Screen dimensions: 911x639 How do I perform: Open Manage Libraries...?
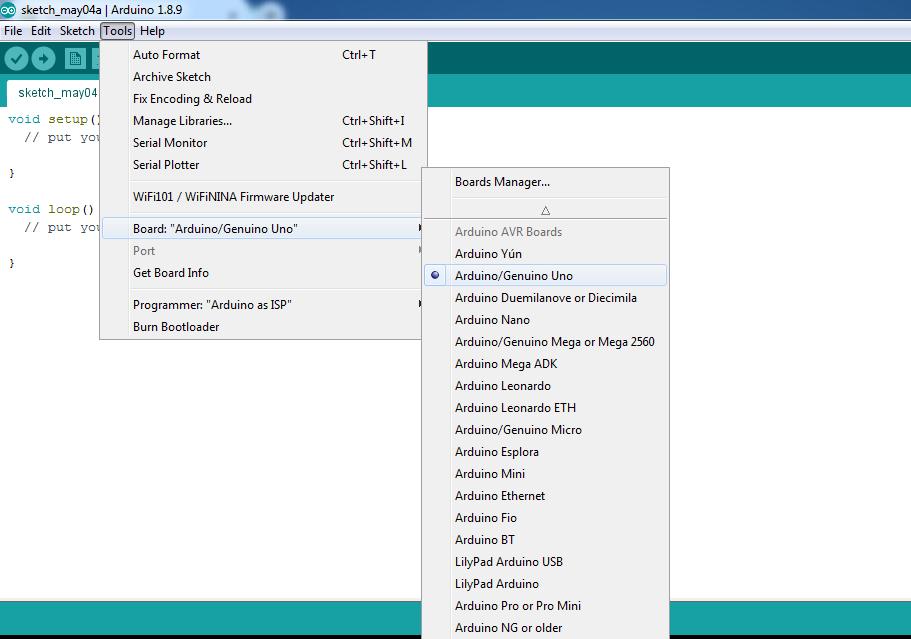261,121
